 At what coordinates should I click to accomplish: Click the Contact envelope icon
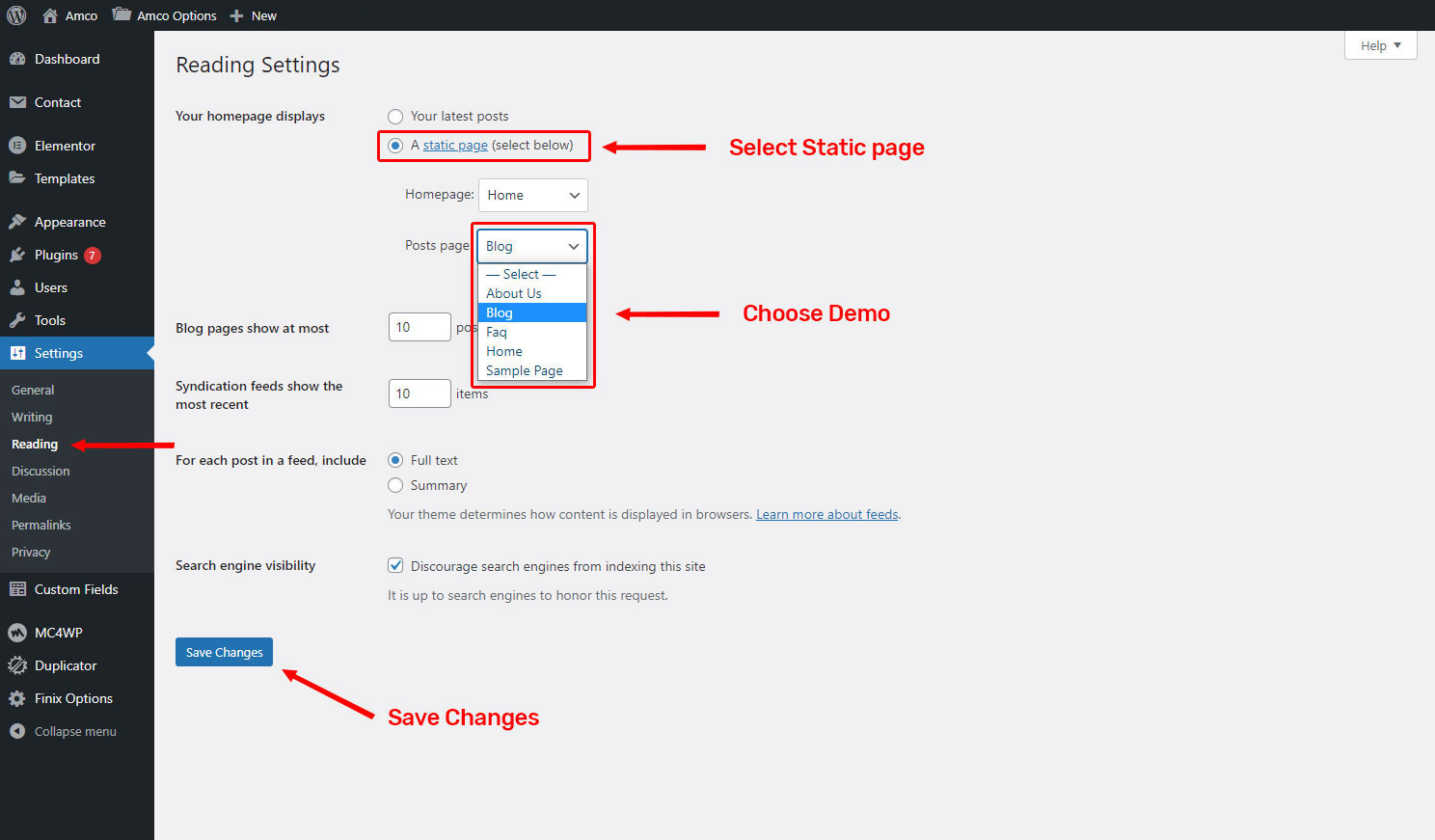[x=17, y=102]
